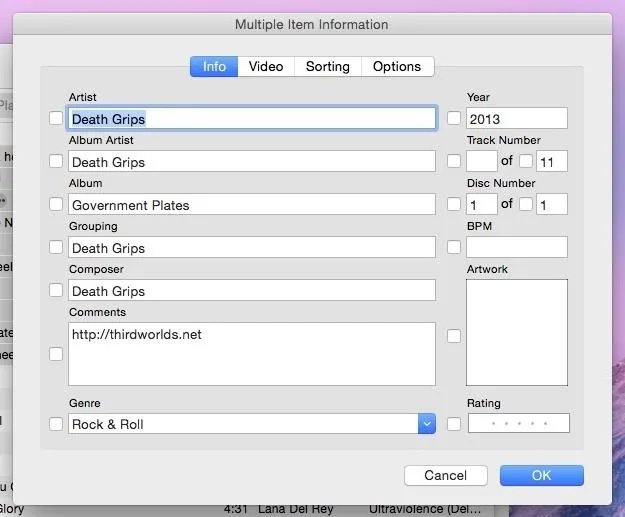Click the Disc Number field
The width and height of the screenshot is (625, 517).
coord(482,204)
